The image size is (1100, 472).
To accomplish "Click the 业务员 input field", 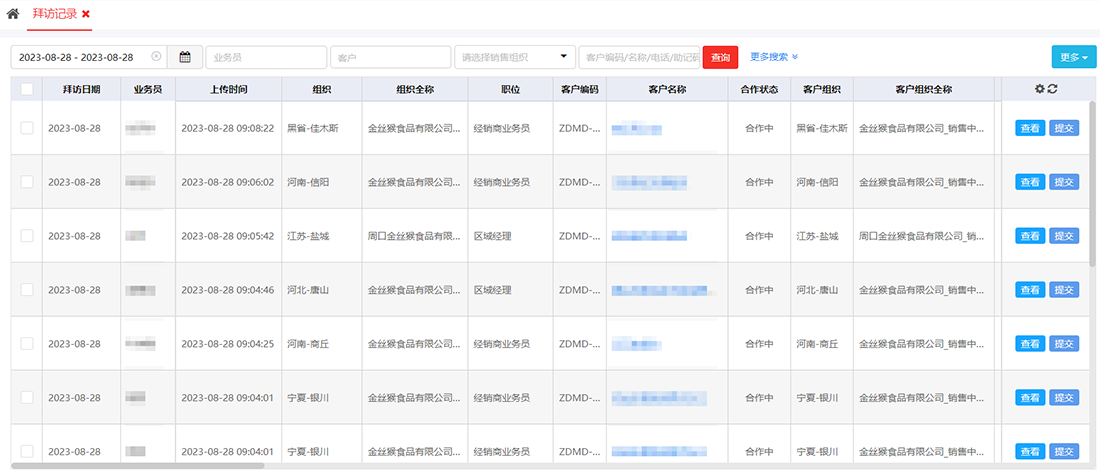I will click(x=266, y=57).
